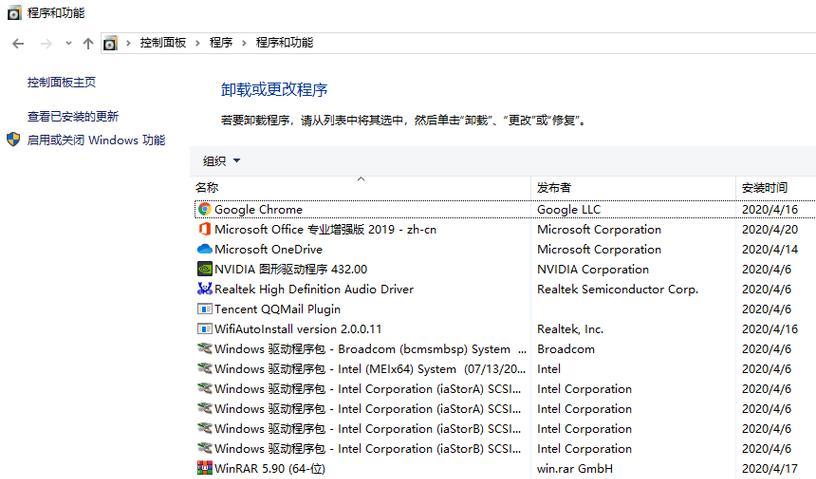816x479 pixels.
Task: Click the NVIDIA graphics driver icon
Action: (x=205, y=269)
